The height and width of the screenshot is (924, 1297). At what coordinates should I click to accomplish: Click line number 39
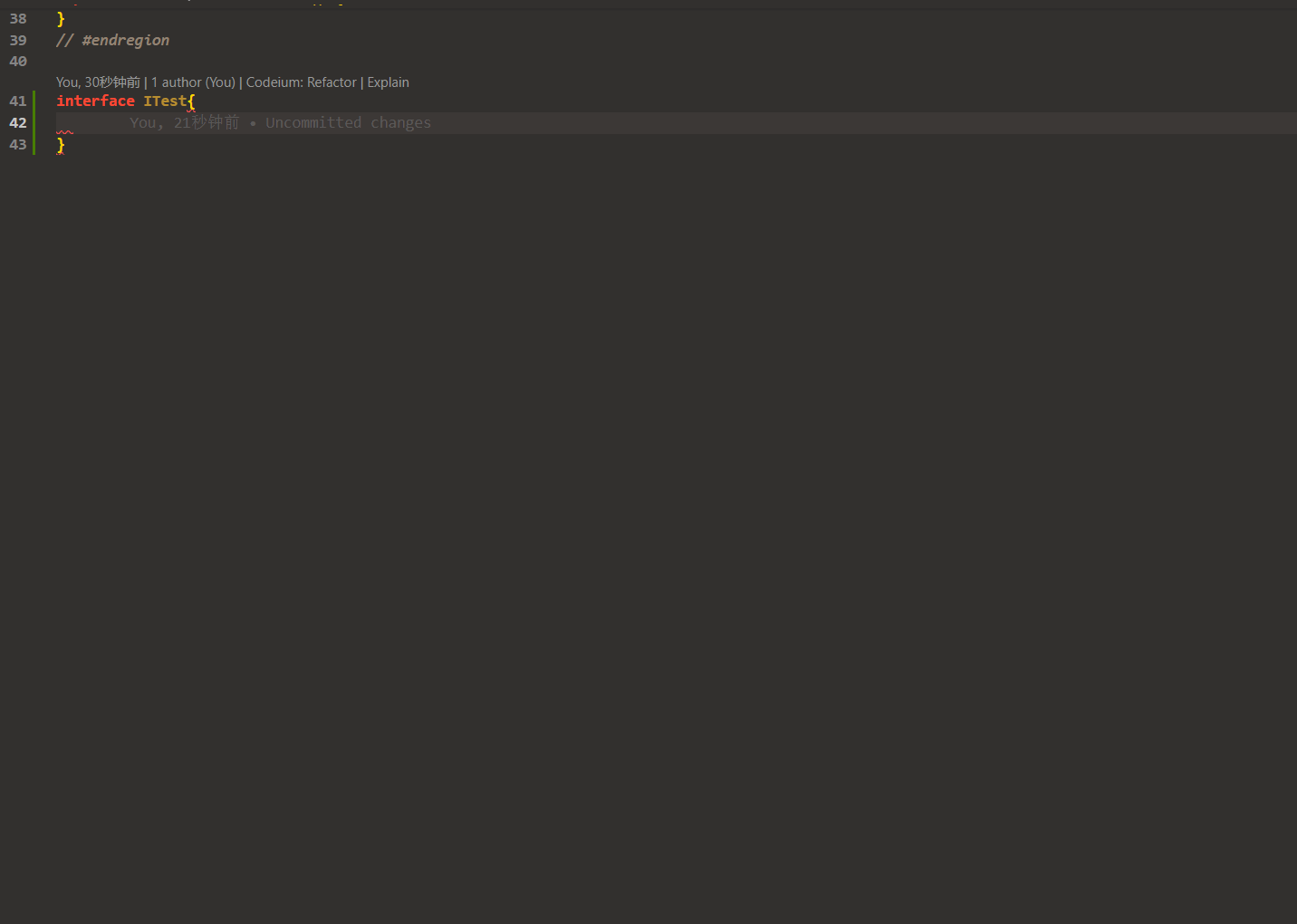(x=18, y=40)
